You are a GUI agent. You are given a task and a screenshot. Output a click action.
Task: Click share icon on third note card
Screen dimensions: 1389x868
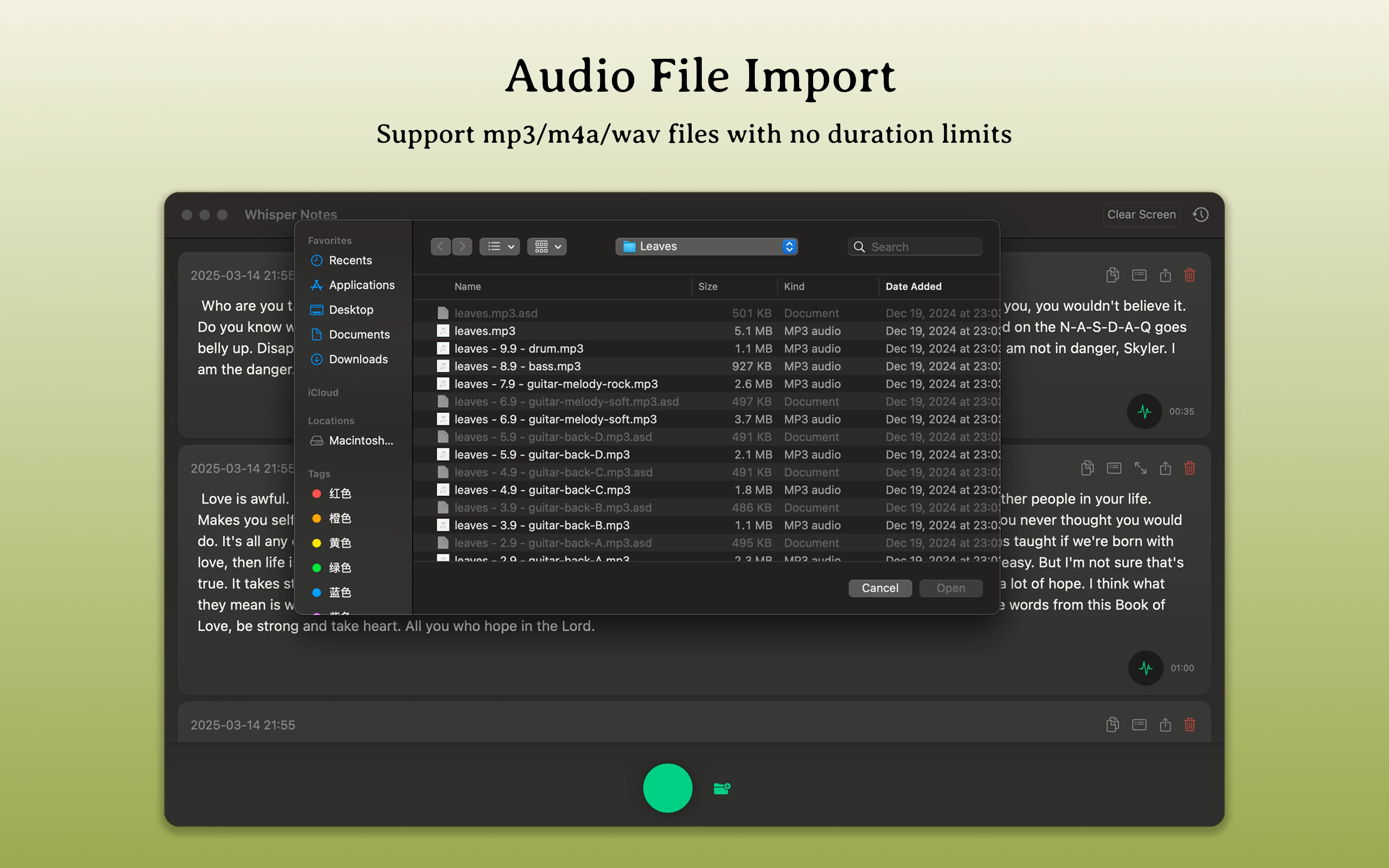pyautogui.click(x=1165, y=724)
